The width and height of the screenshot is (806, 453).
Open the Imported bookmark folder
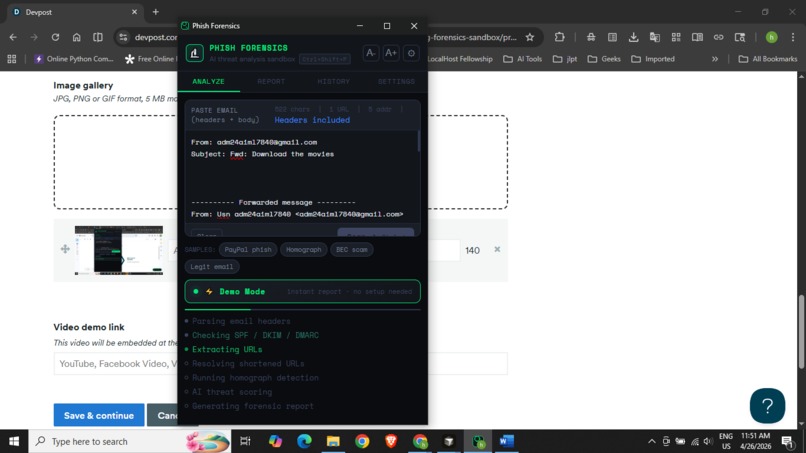[x=653, y=59]
